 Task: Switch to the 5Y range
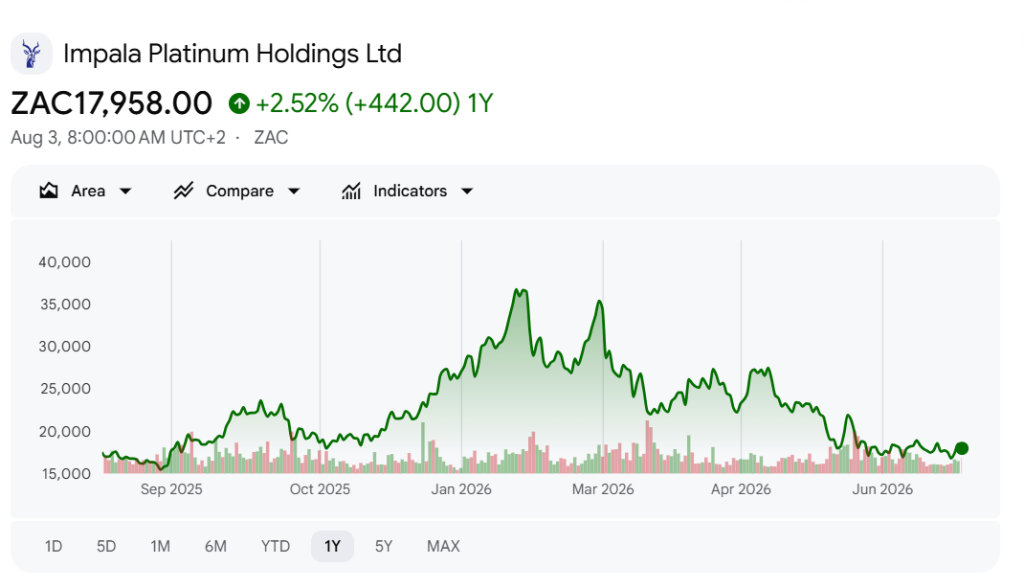pos(384,546)
